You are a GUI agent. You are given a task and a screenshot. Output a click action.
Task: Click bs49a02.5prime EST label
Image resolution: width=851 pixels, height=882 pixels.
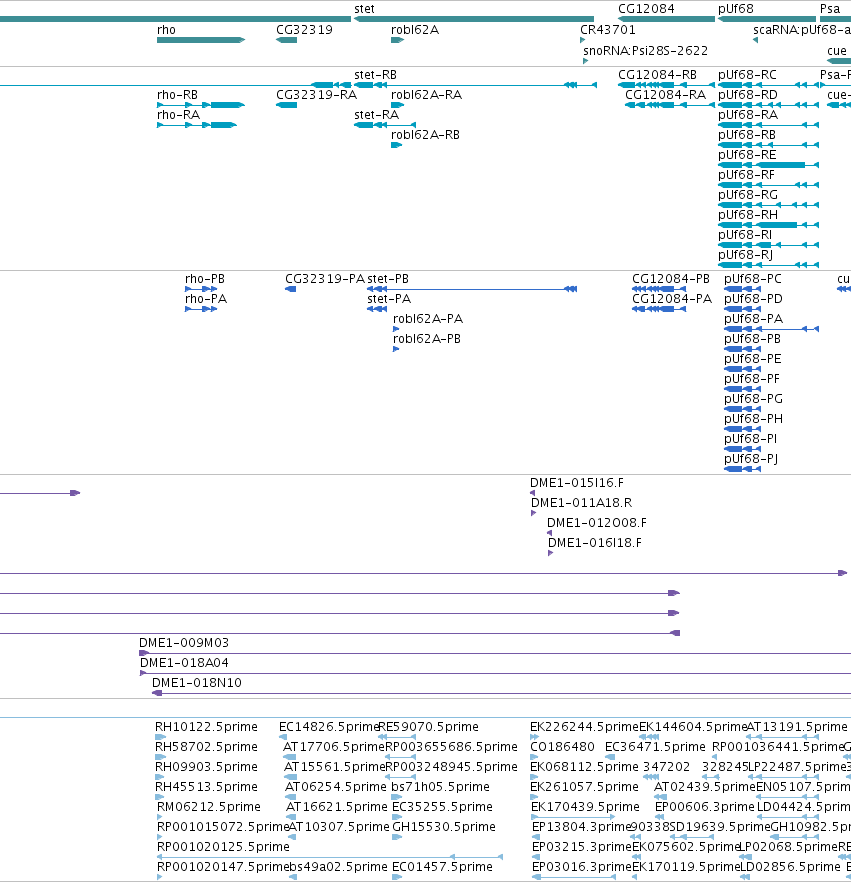[x=339, y=867]
